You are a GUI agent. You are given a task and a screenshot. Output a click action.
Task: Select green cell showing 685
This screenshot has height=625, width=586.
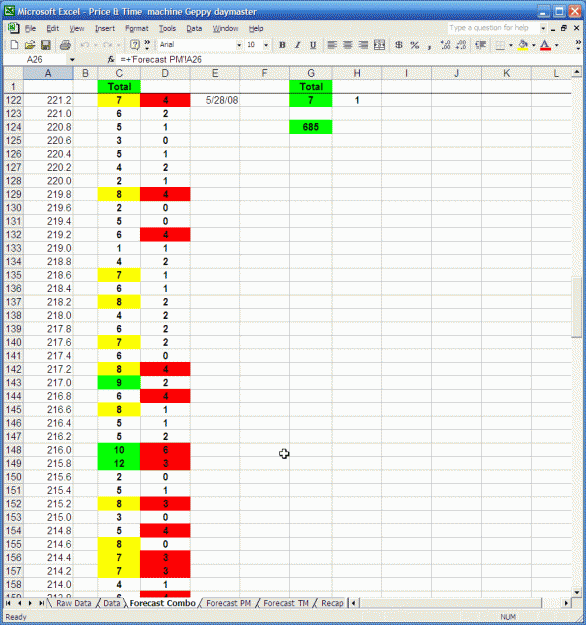[311, 127]
